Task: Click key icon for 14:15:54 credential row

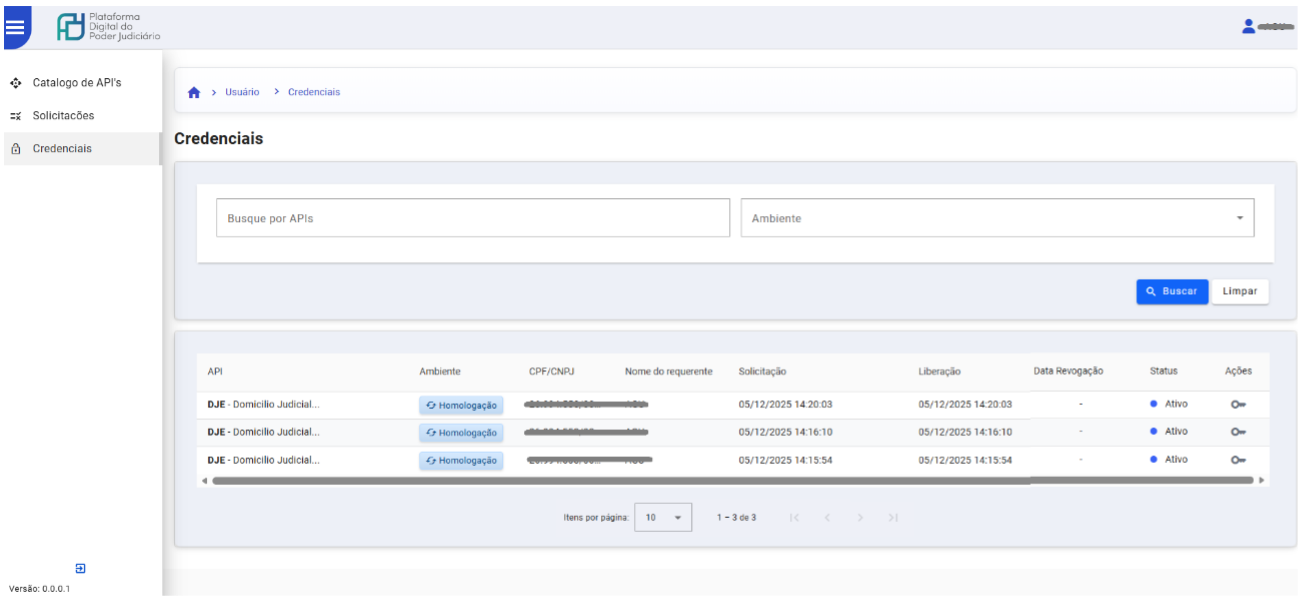Action: [1238, 460]
